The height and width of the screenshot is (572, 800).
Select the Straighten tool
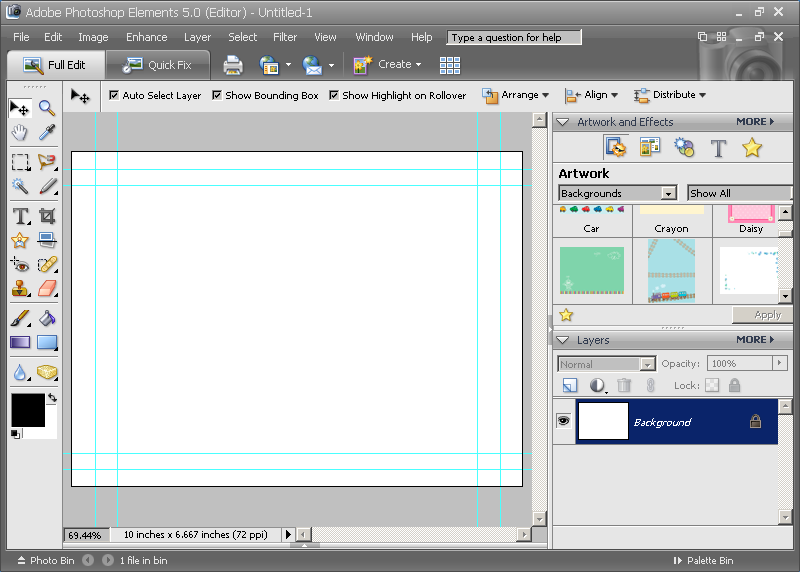click(47, 240)
